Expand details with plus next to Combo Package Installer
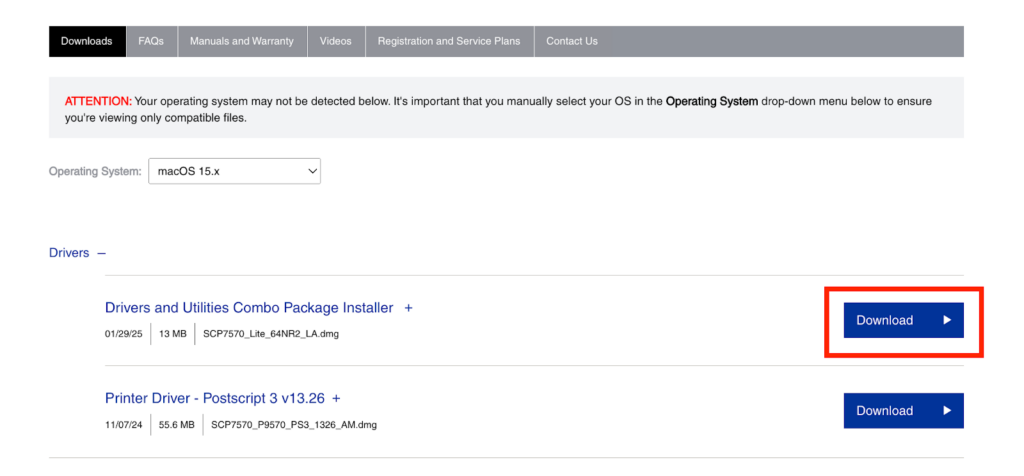The image size is (1024, 476). [x=408, y=308]
